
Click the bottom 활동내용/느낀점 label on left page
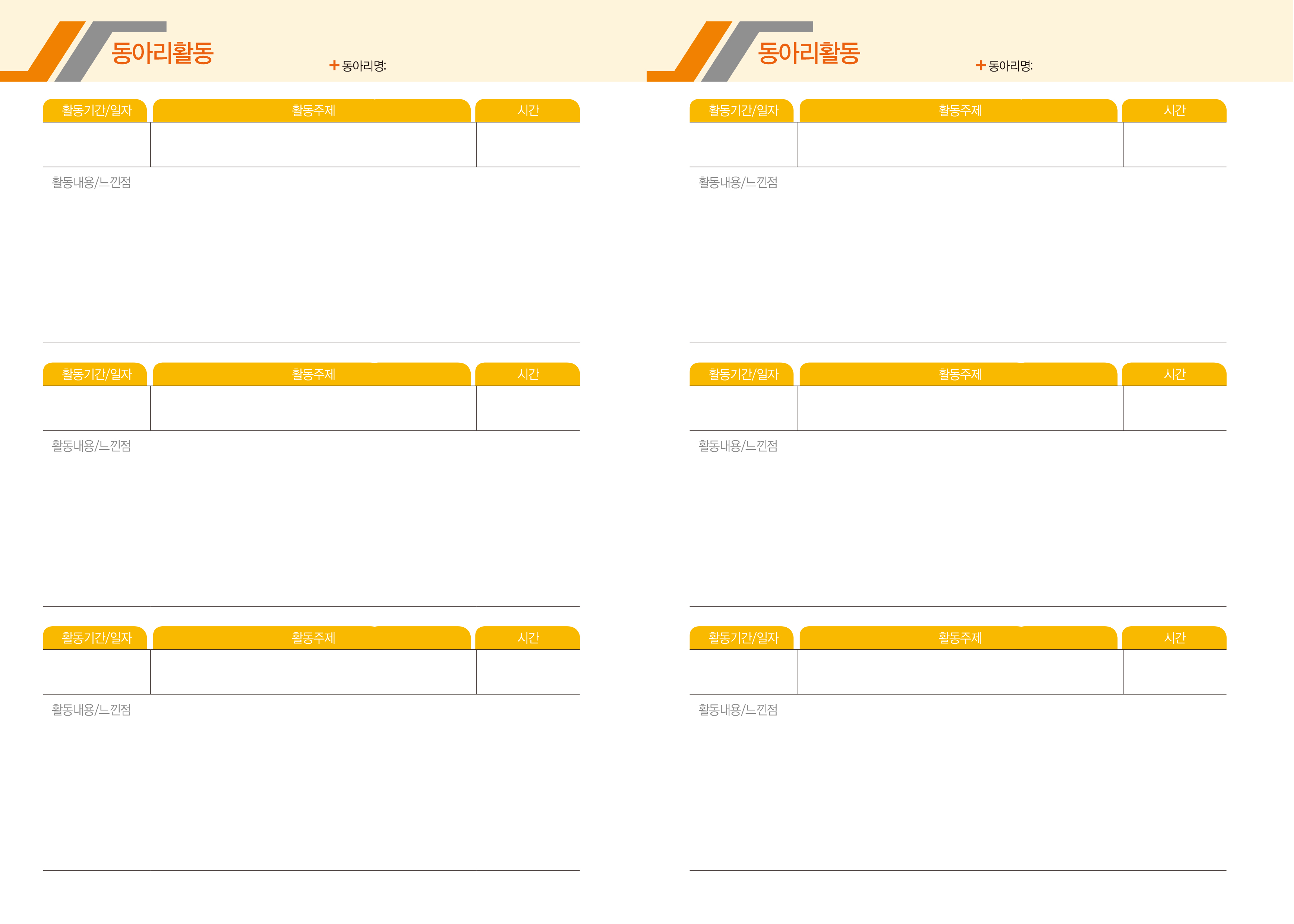[92, 710]
